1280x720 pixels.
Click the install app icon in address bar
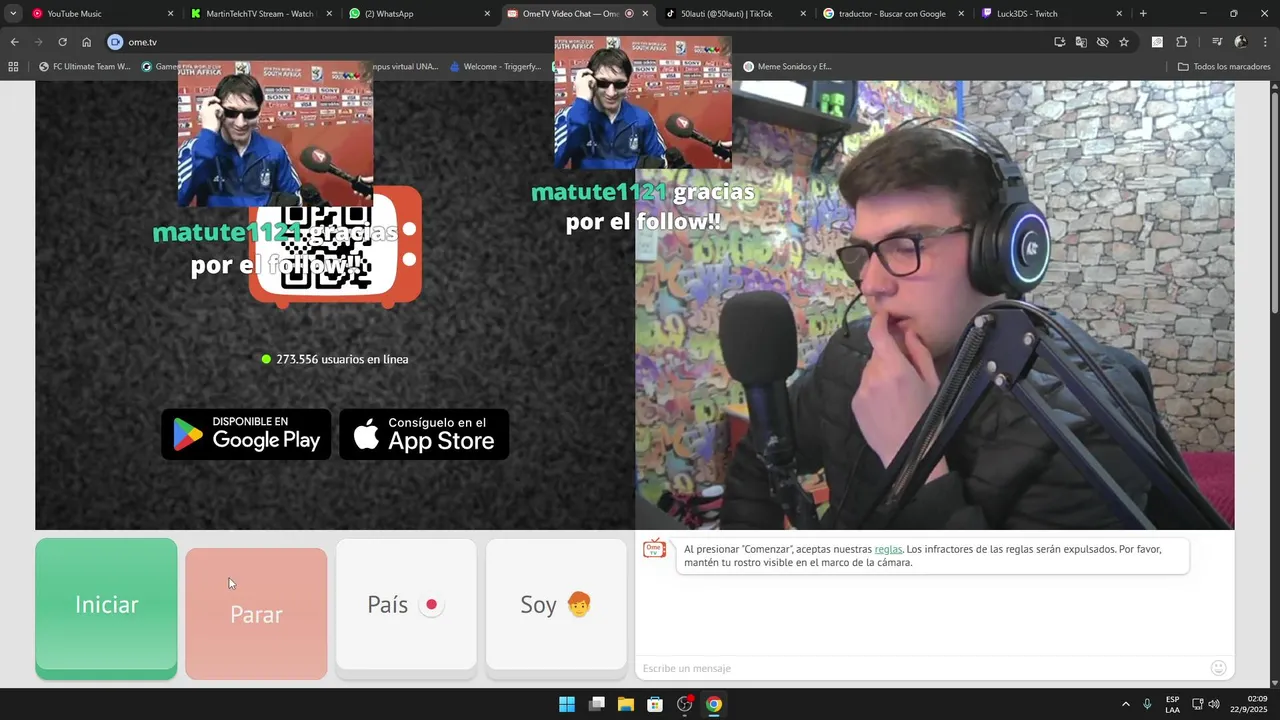tap(1059, 42)
